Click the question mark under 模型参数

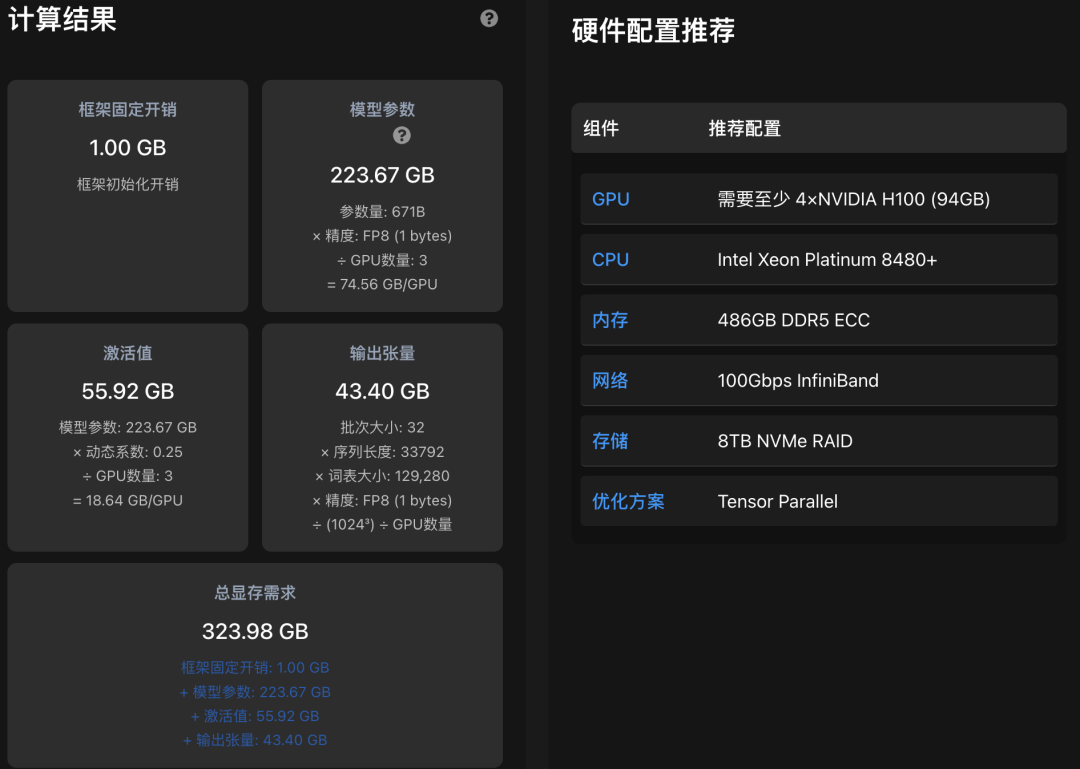point(402,135)
